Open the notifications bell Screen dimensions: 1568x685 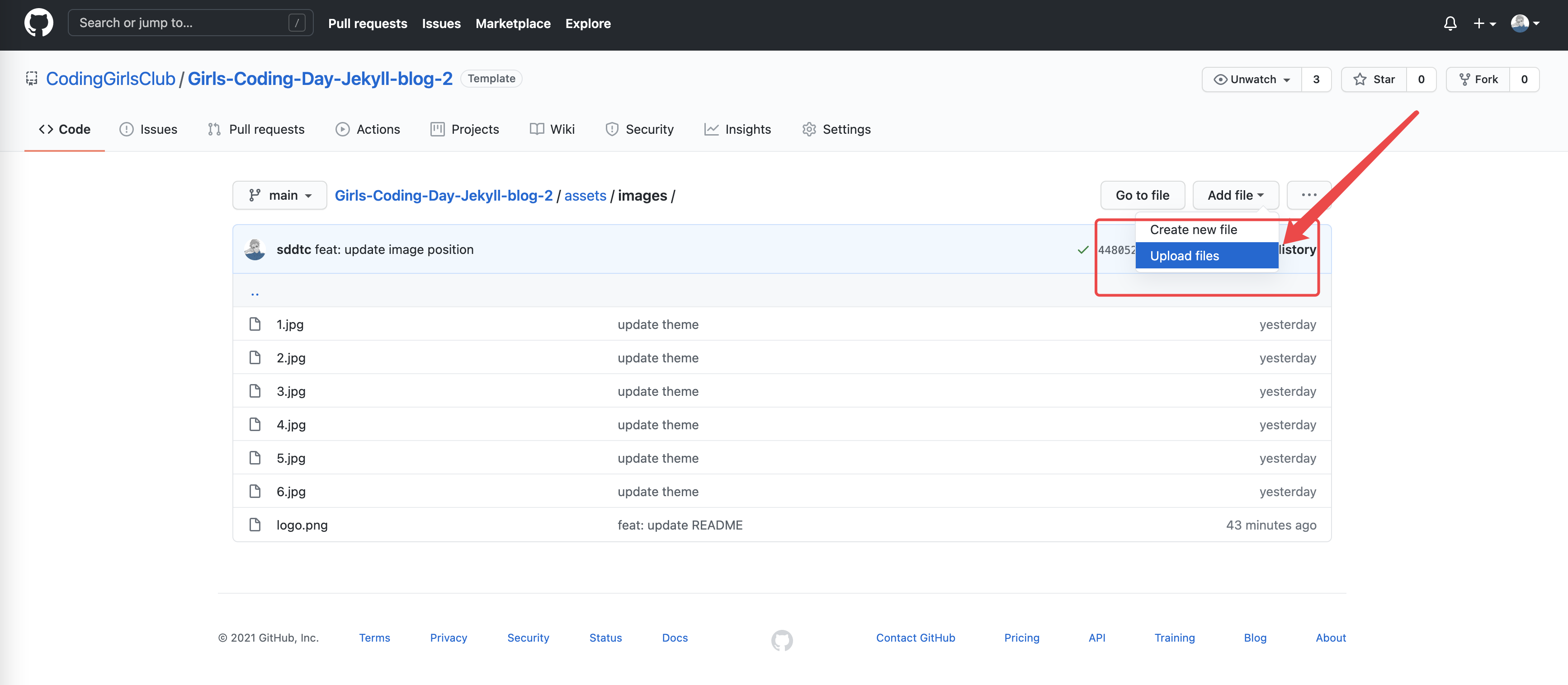[1450, 23]
